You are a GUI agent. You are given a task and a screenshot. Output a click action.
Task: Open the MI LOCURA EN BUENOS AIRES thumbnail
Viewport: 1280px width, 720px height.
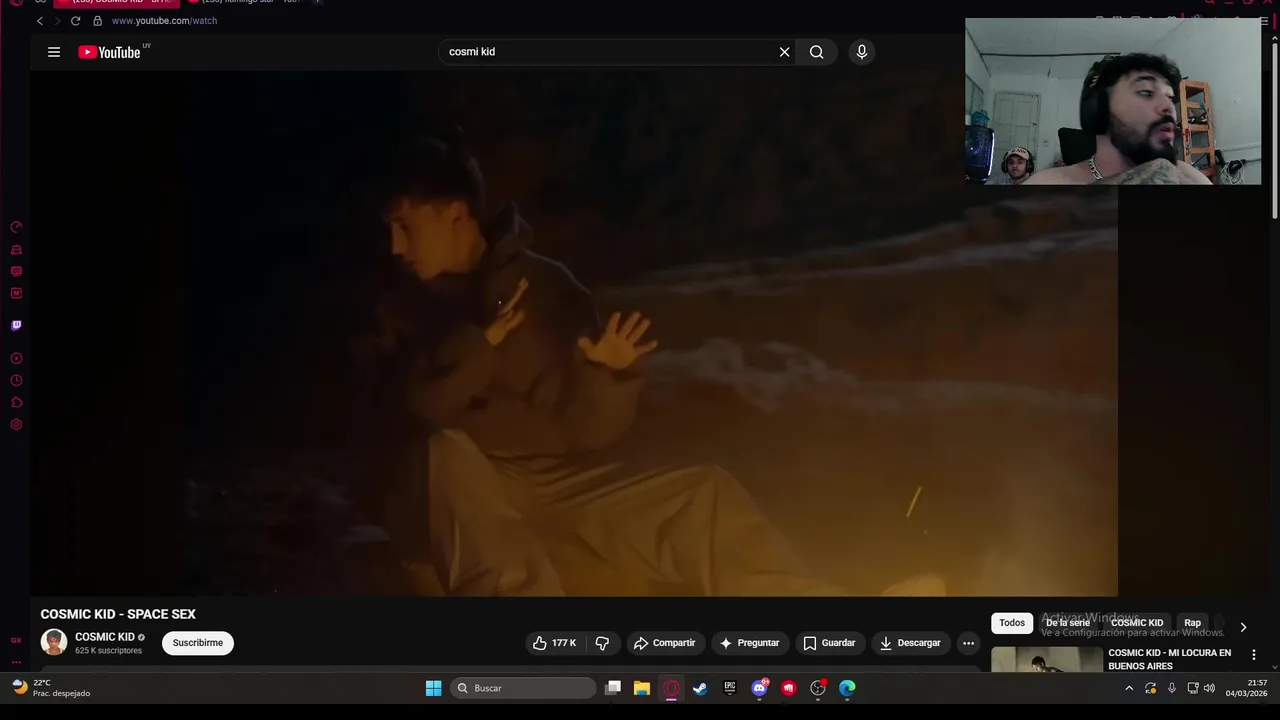(x=1046, y=660)
